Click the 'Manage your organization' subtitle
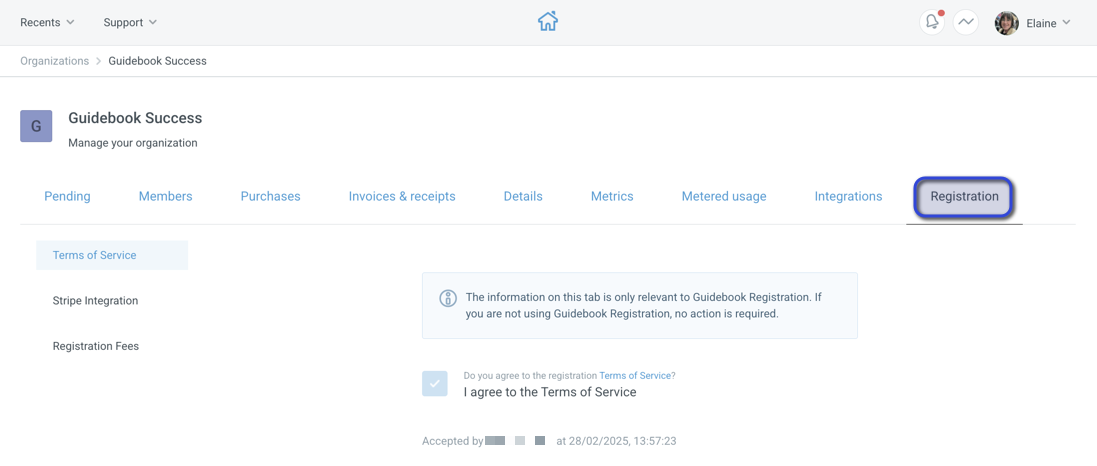Screen dimensions: 1097x466 click(133, 143)
